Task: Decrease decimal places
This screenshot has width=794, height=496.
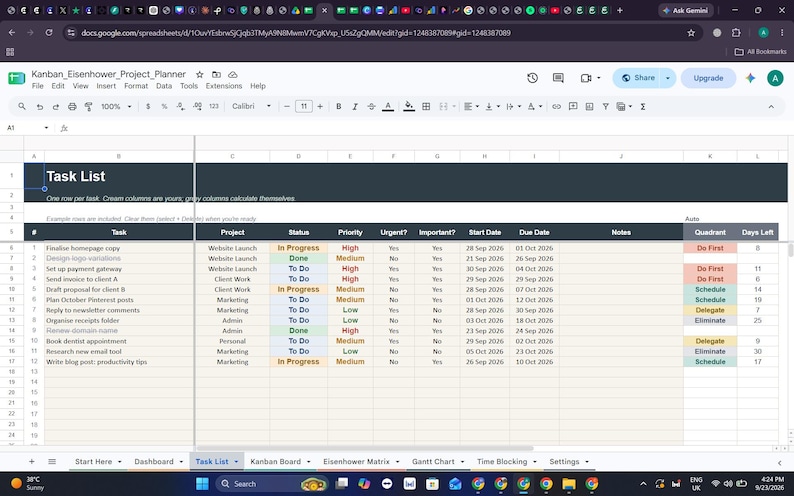Action: click(181, 106)
